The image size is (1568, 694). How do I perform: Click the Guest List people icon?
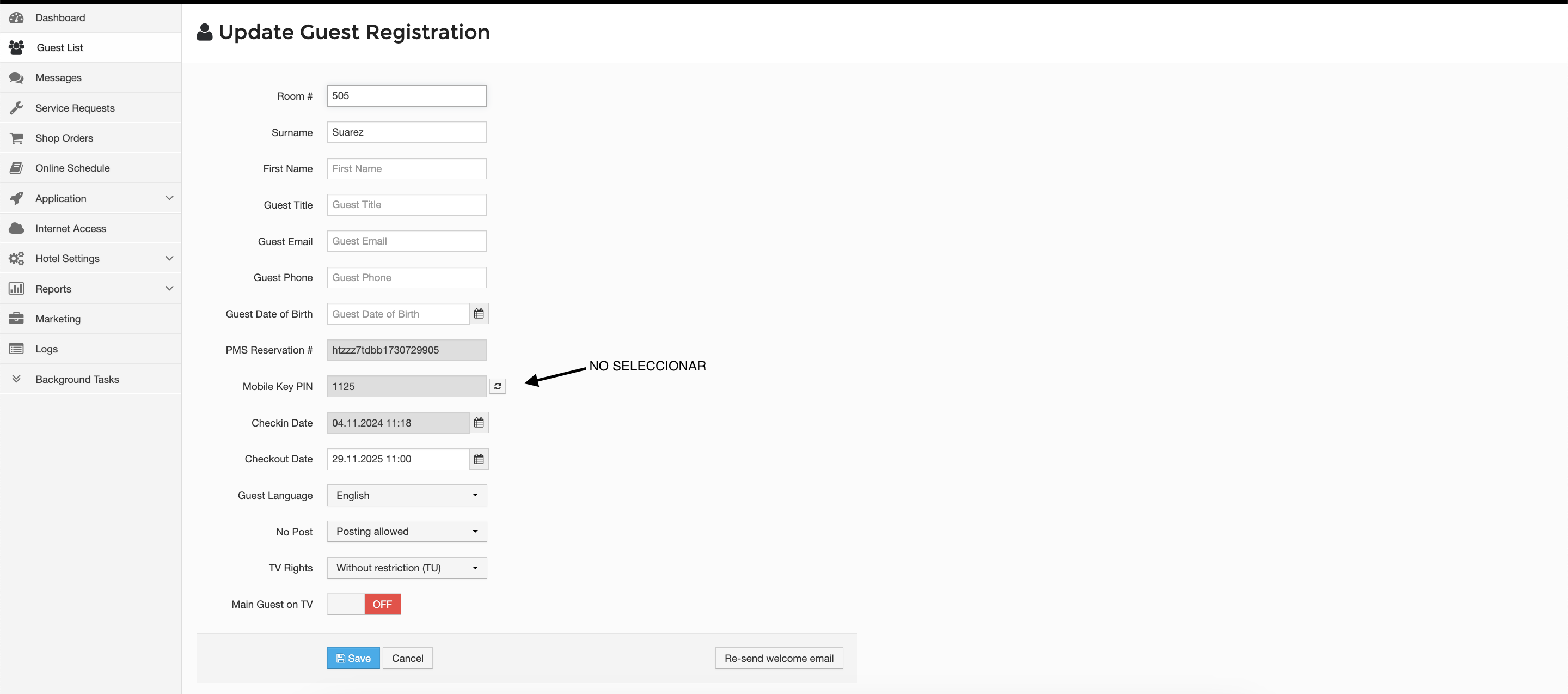pyautogui.click(x=16, y=47)
